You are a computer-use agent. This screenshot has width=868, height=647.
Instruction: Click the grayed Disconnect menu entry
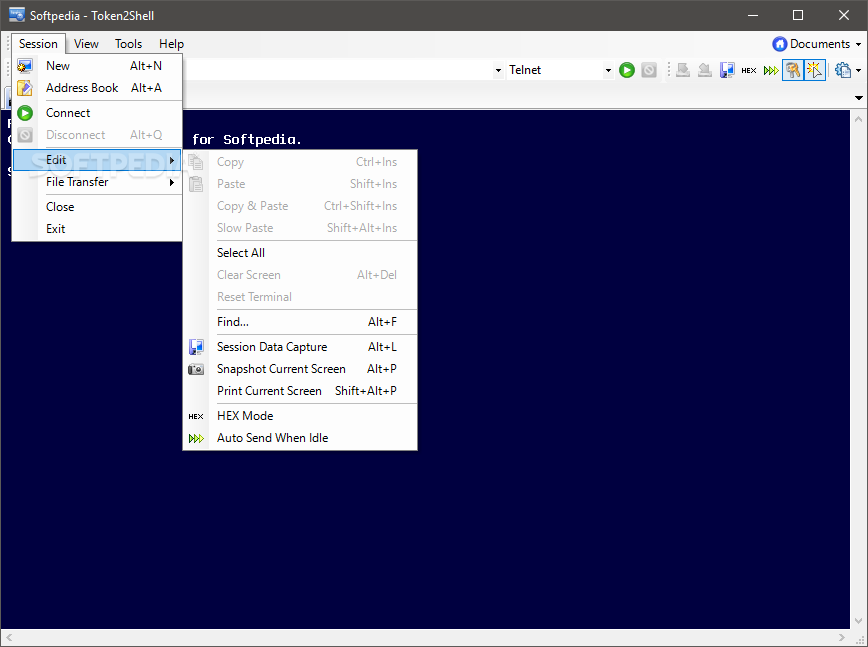(x=97, y=135)
